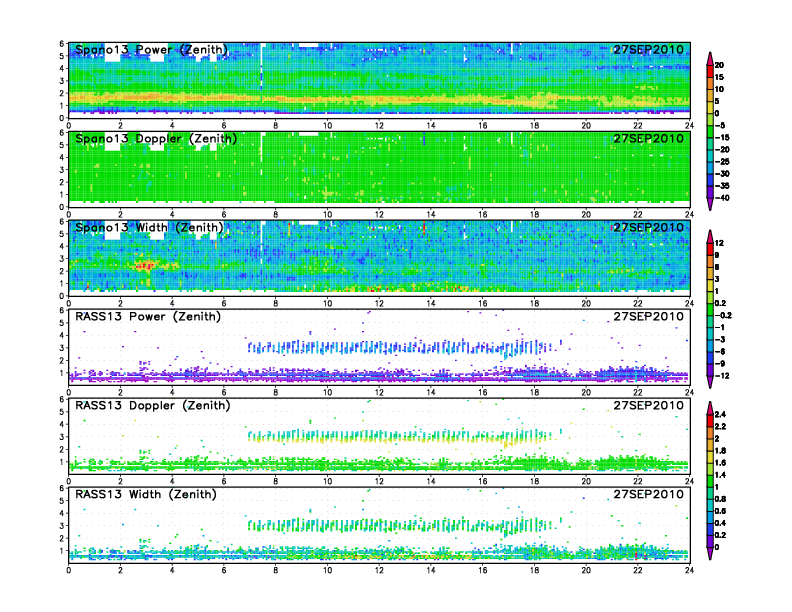The image size is (792, 612).
Task: Click the hour 18 tick under Spano13 Doppler panel
Action: (x=534, y=215)
